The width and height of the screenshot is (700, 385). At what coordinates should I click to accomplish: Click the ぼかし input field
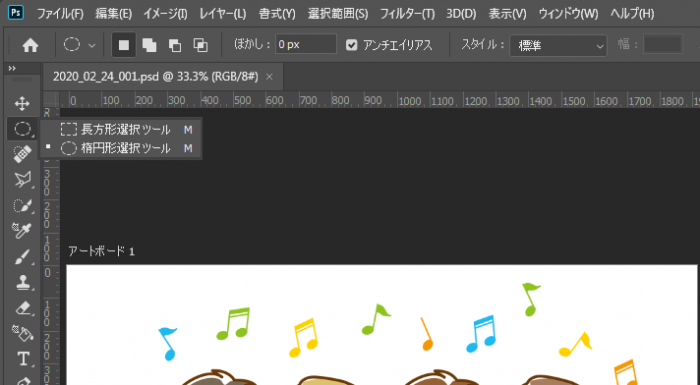306,45
